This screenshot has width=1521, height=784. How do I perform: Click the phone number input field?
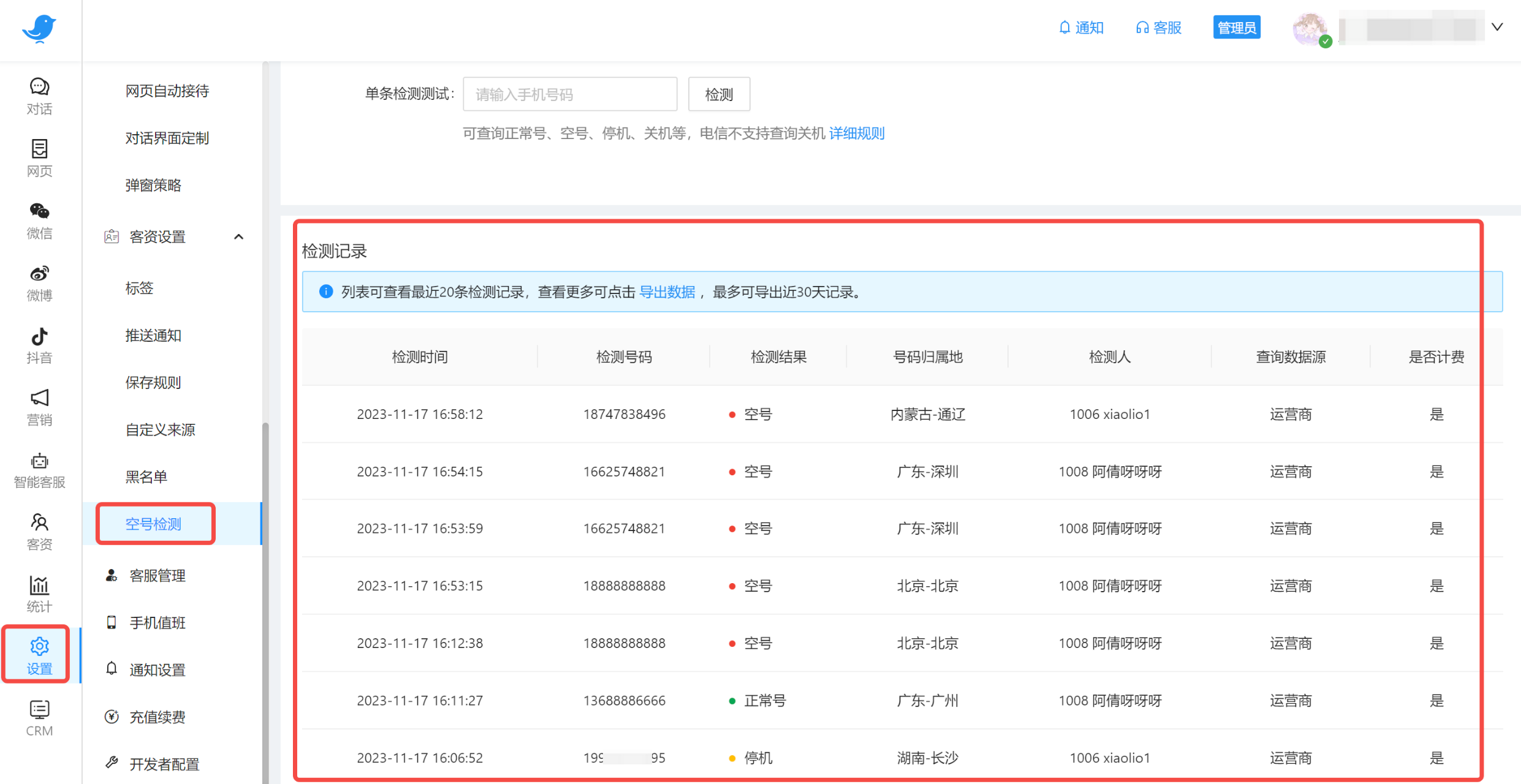coord(569,94)
